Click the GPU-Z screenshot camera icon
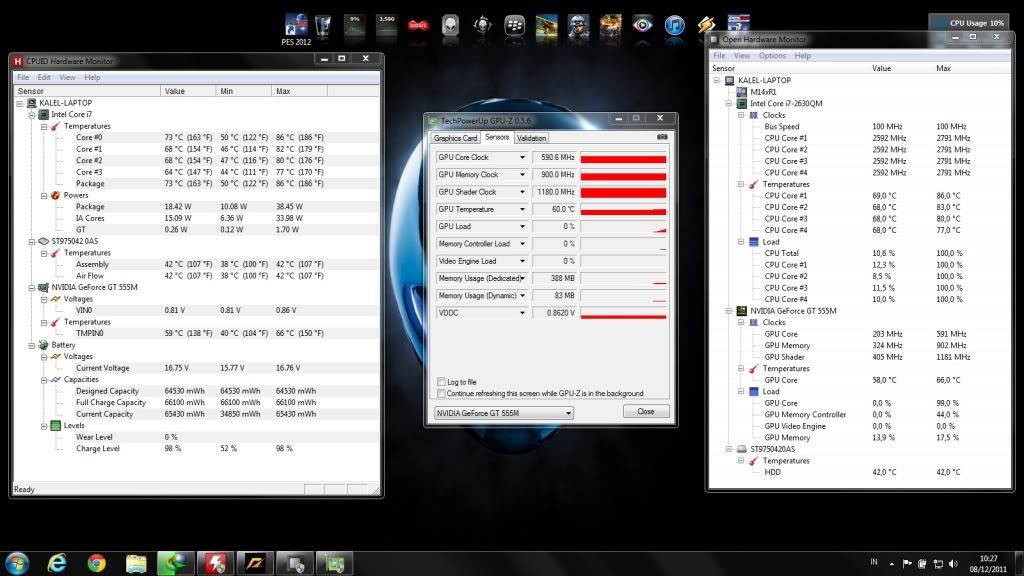 point(662,137)
